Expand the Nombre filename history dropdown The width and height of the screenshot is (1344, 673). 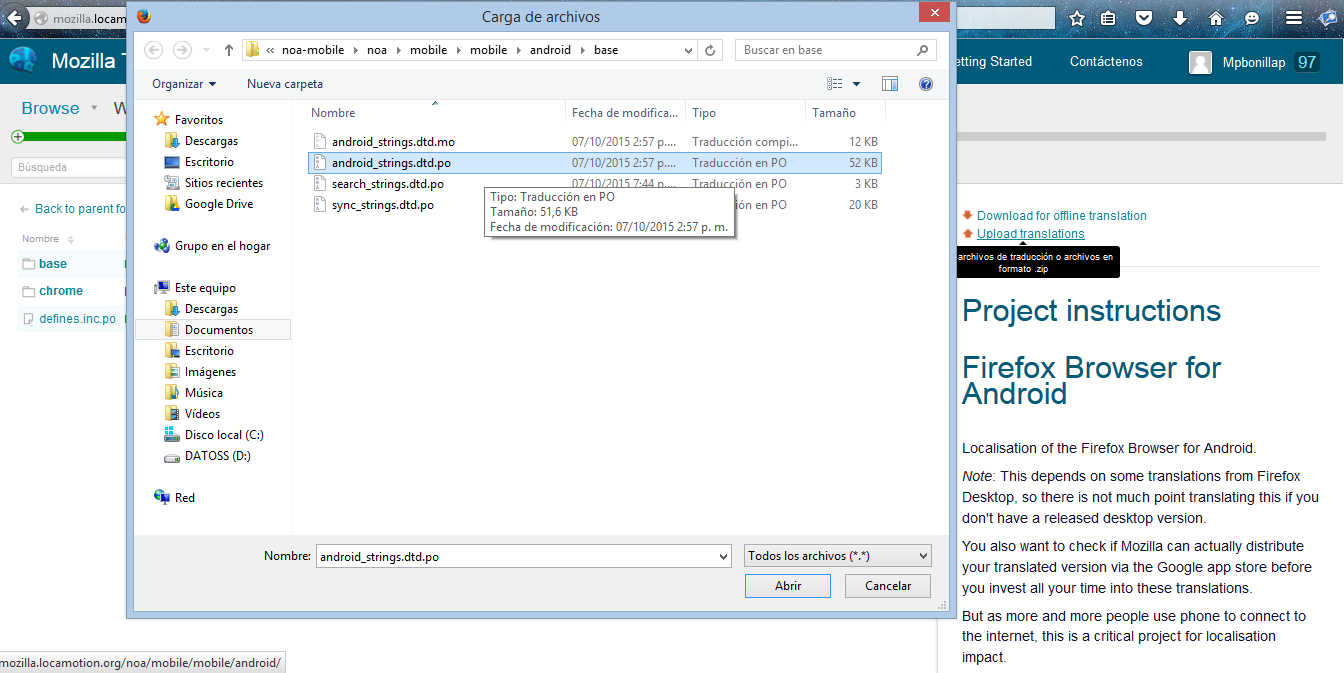tap(724, 556)
